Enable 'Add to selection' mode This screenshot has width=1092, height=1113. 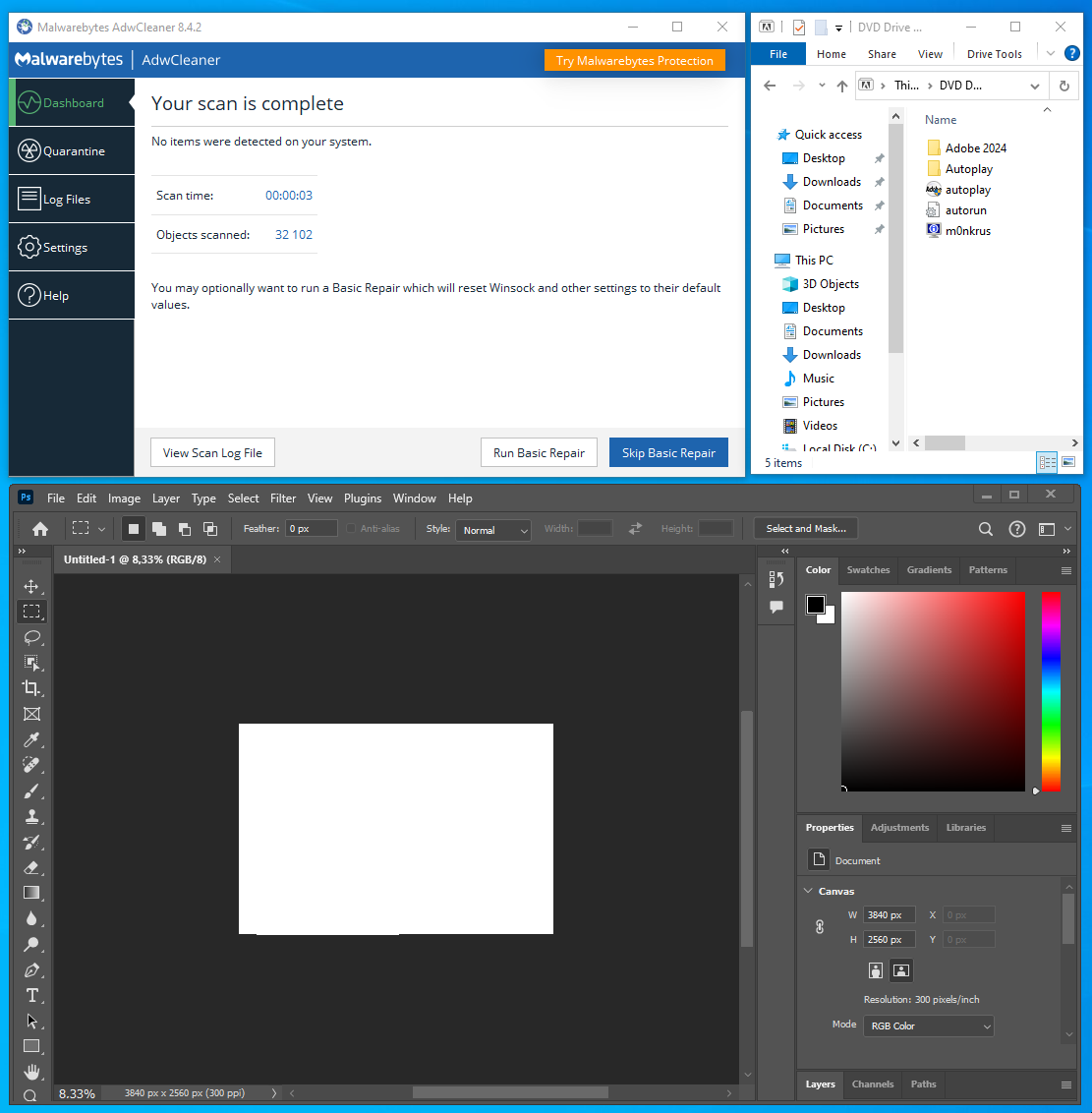pyautogui.click(x=159, y=529)
